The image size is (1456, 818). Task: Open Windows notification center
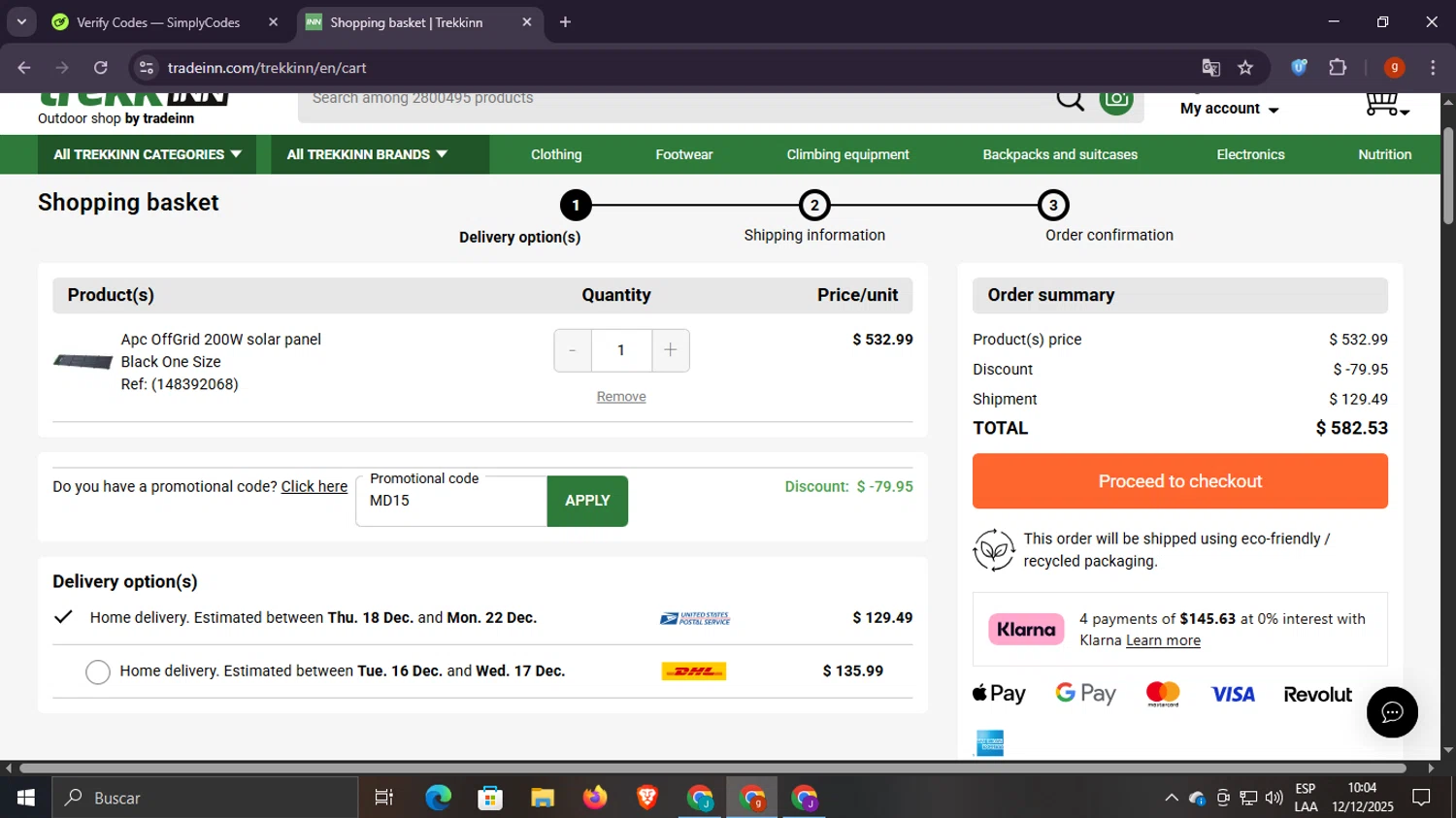[x=1421, y=798]
